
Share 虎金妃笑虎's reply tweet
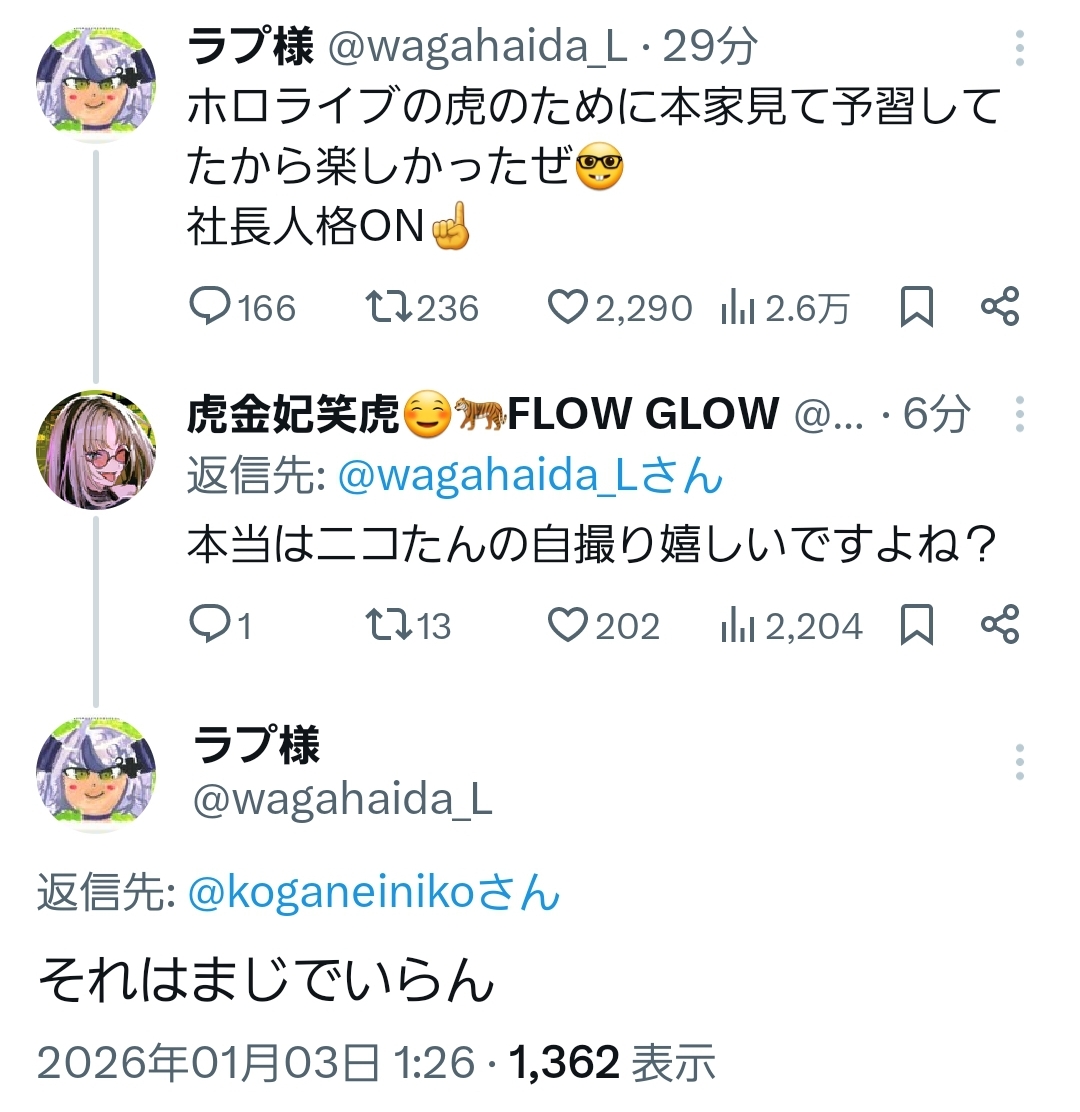click(x=1000, y=625)
